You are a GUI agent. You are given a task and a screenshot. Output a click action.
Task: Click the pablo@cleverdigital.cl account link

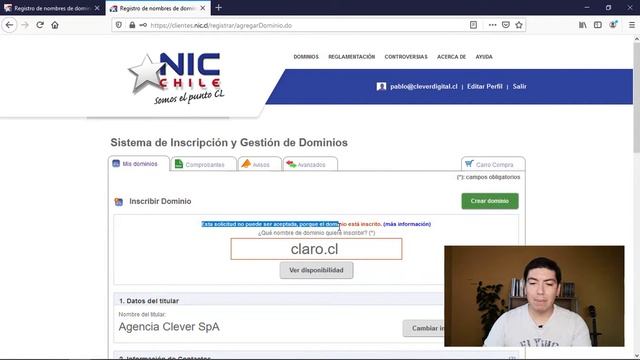coord(424,87)
